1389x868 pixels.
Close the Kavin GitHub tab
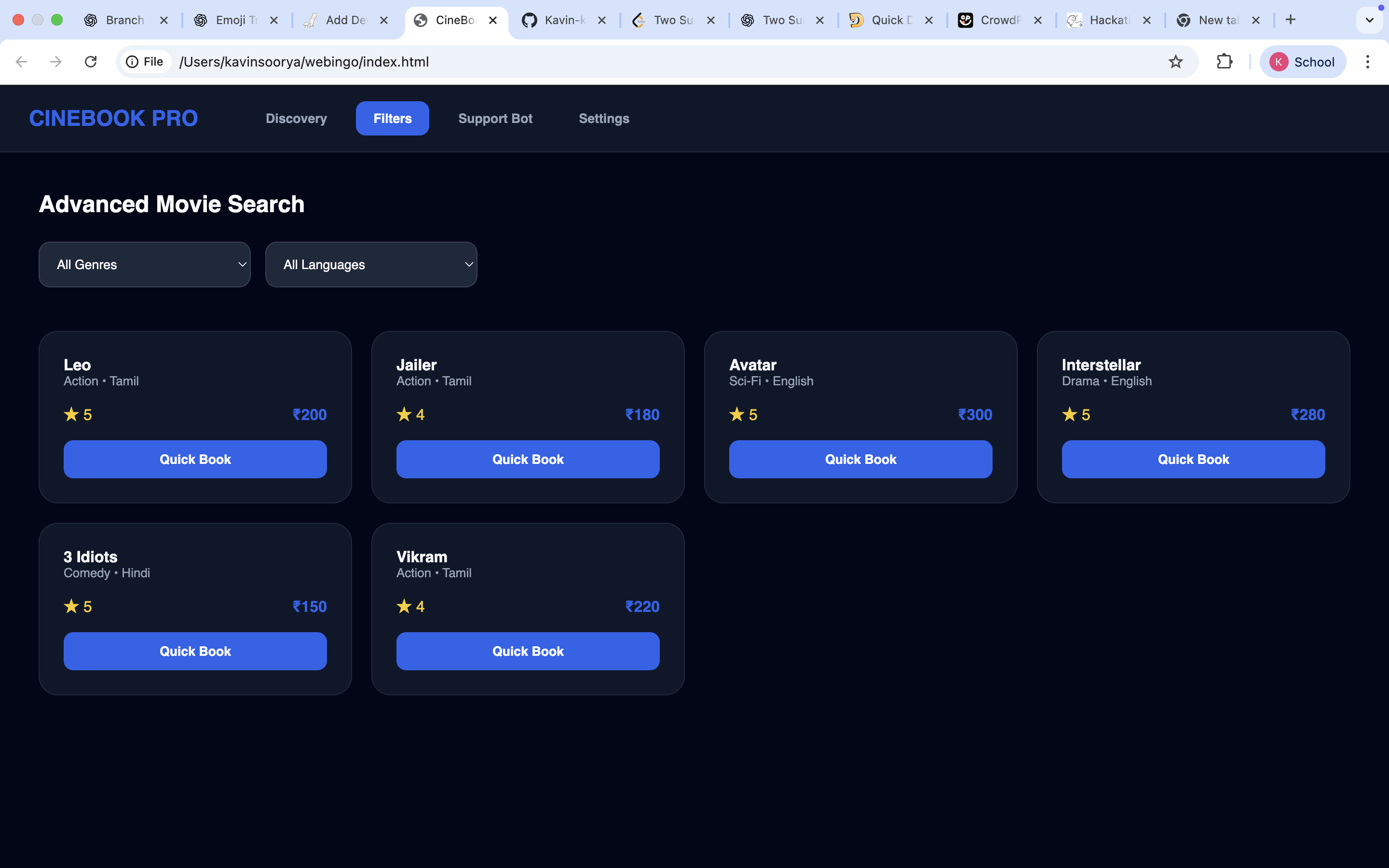point(601,20)
